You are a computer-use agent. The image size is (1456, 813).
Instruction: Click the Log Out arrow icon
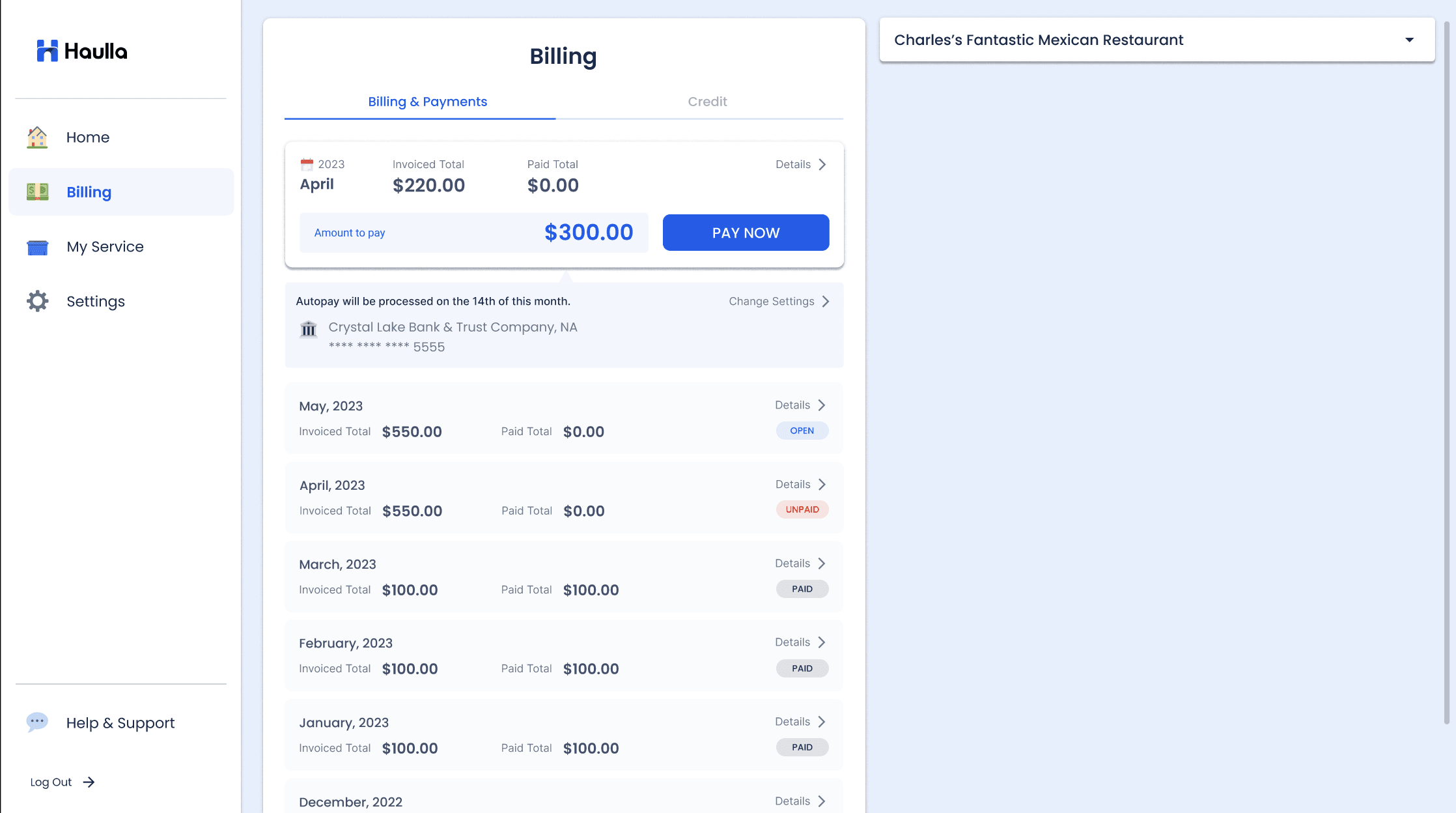tap(89, 782)
